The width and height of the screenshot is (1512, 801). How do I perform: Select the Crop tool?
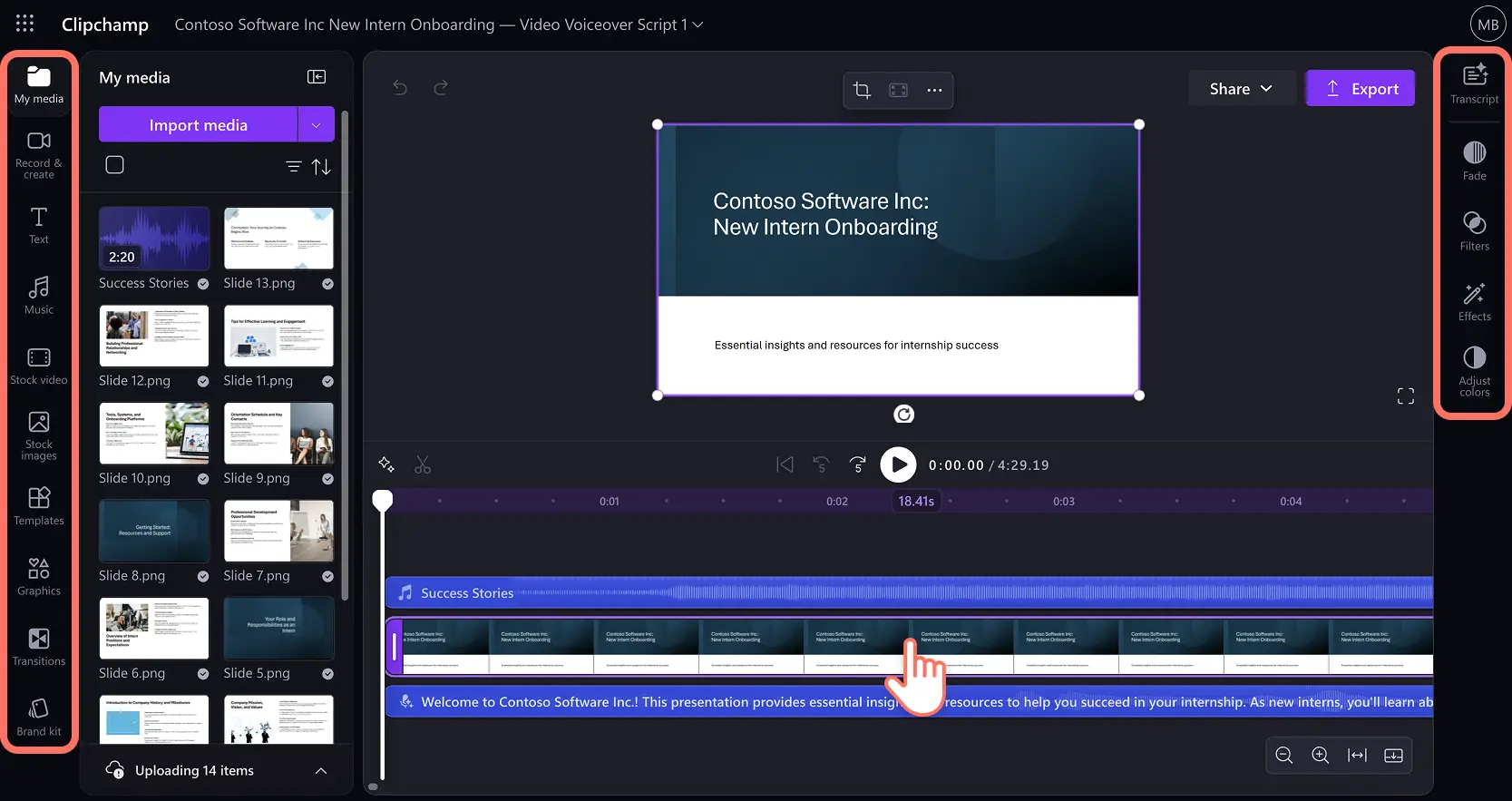click(x=862, y=90)
